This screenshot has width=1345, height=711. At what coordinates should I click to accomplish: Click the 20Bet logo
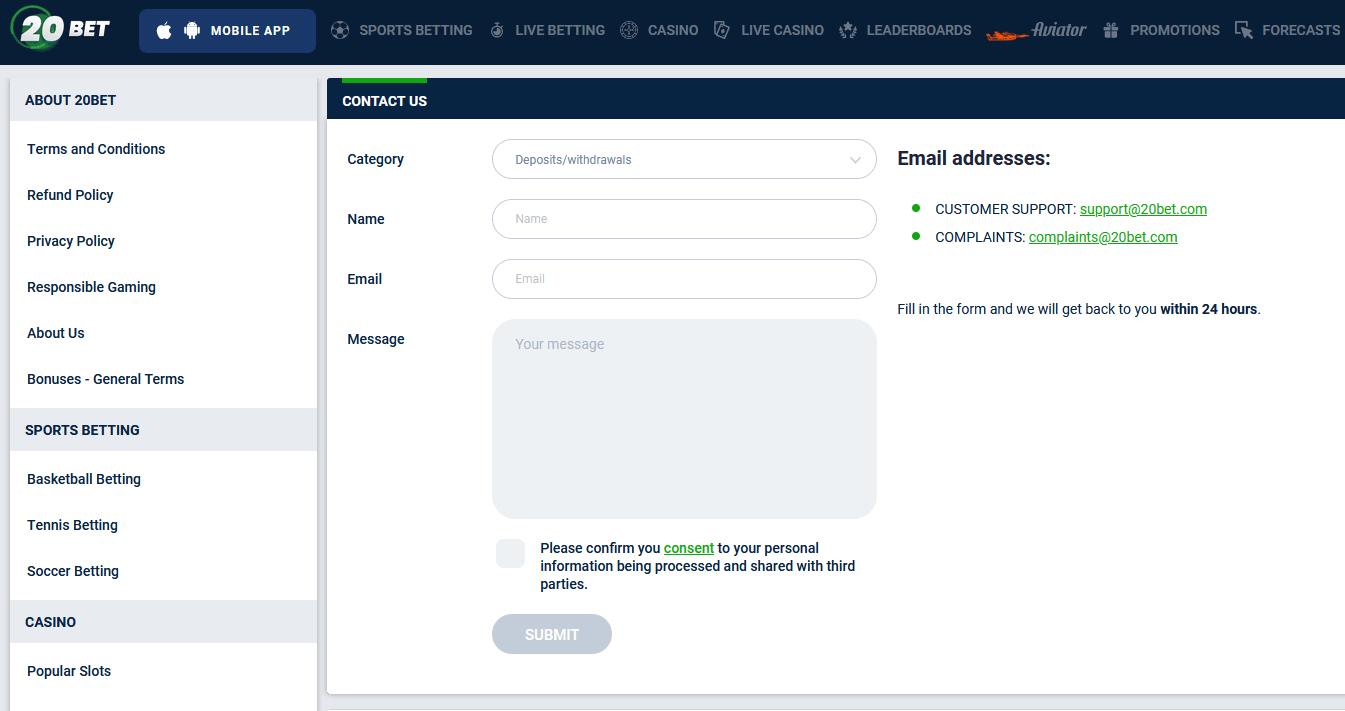coord(60,28)
